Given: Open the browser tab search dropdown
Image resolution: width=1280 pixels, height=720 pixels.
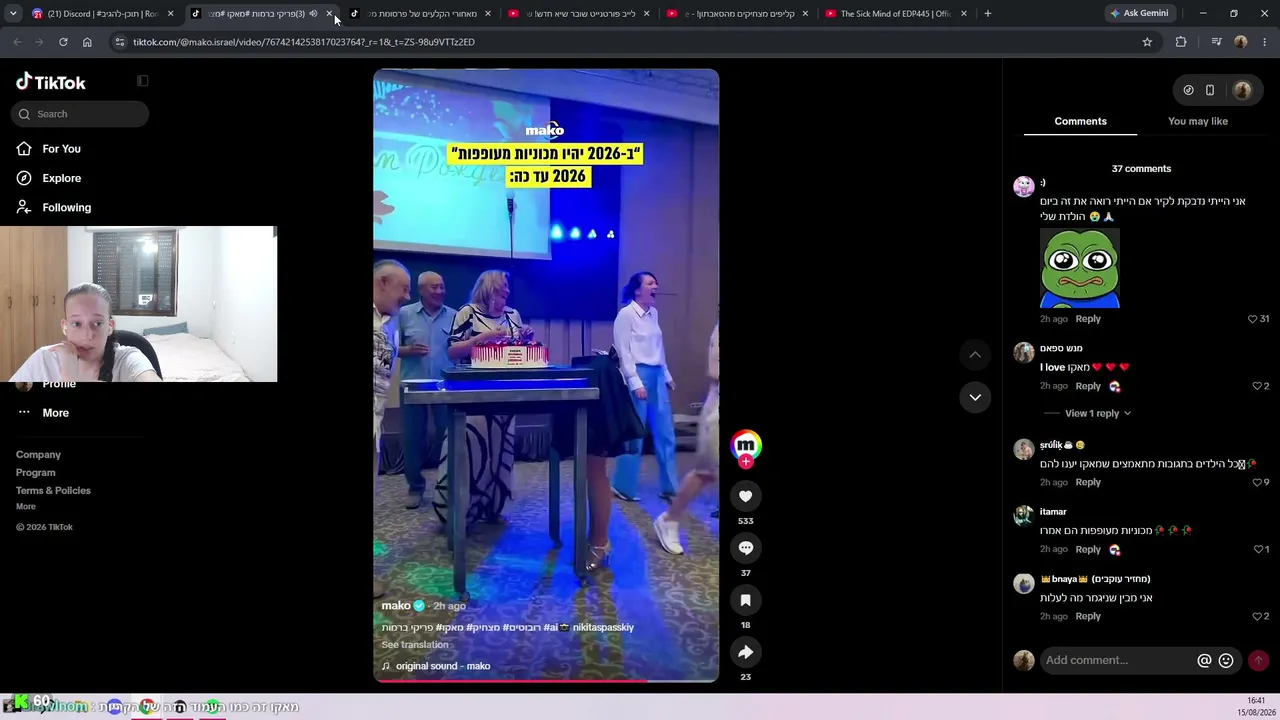Looking at the screenshot, I should pyautogui.click(x=12, y=14).
